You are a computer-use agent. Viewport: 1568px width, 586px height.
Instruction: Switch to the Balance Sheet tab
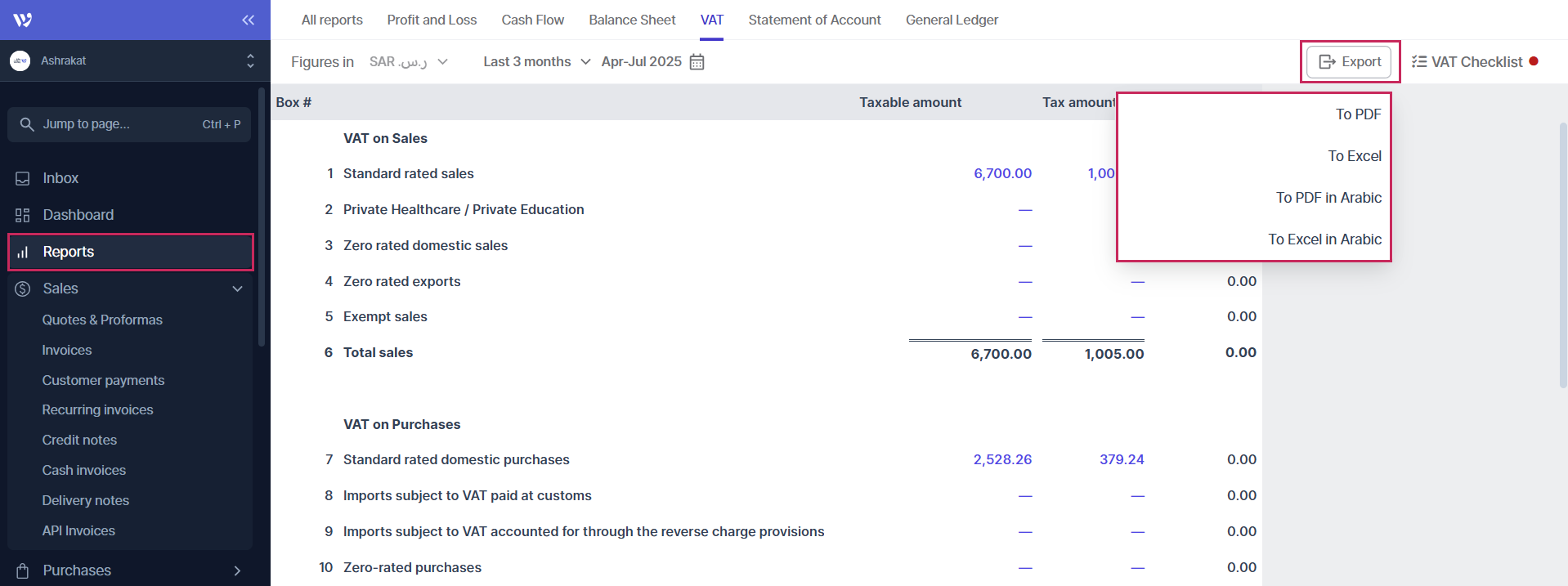pos(632,20)
